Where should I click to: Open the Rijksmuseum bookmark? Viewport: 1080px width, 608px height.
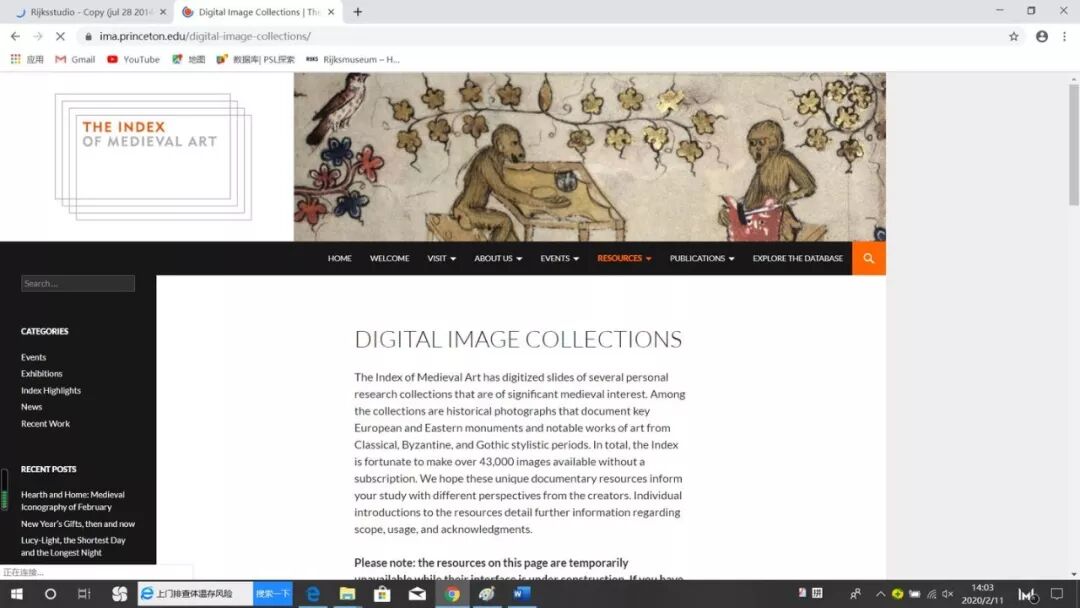coord(353,59)
